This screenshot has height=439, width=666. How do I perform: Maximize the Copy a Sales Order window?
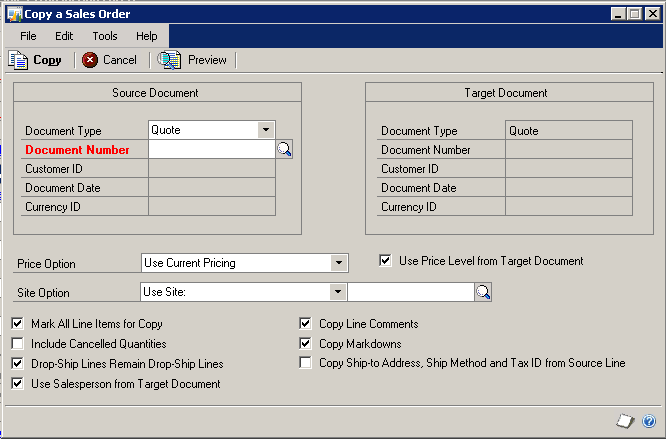tap(635, 14)
